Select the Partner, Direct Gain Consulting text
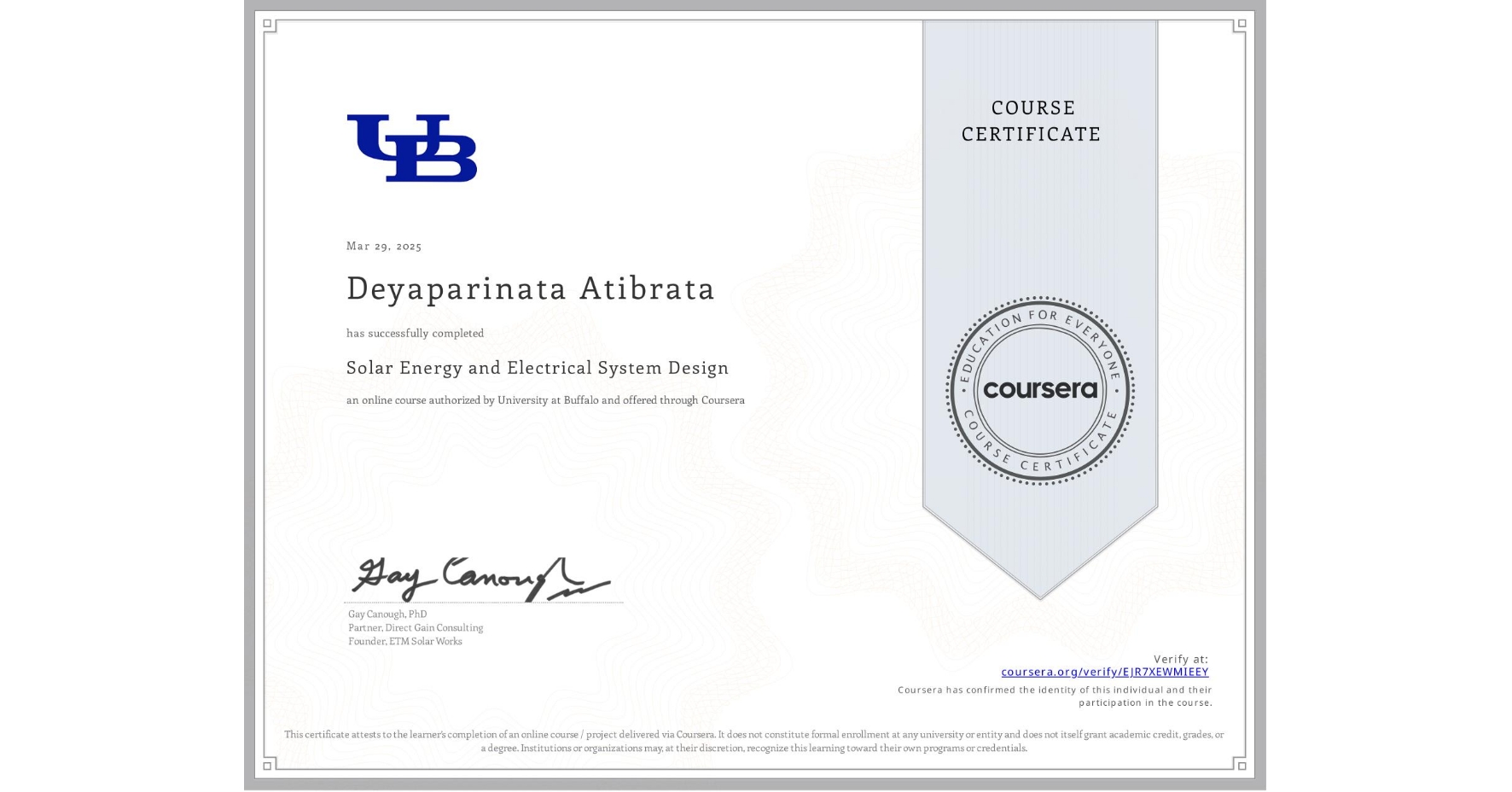The image size is (1512, 792). 415,627
